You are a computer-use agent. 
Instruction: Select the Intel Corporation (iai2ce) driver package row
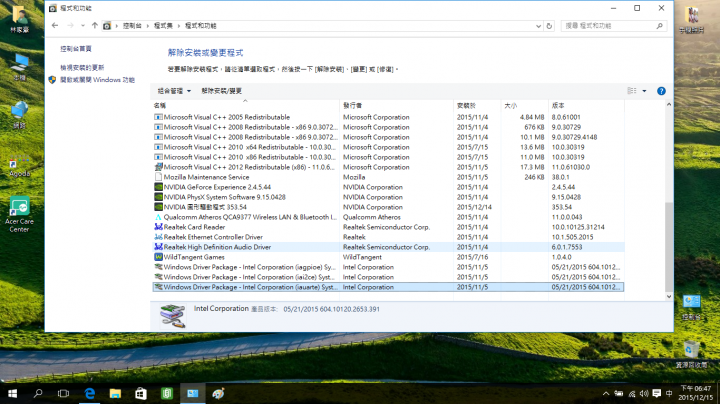click(x=388, y=277)
